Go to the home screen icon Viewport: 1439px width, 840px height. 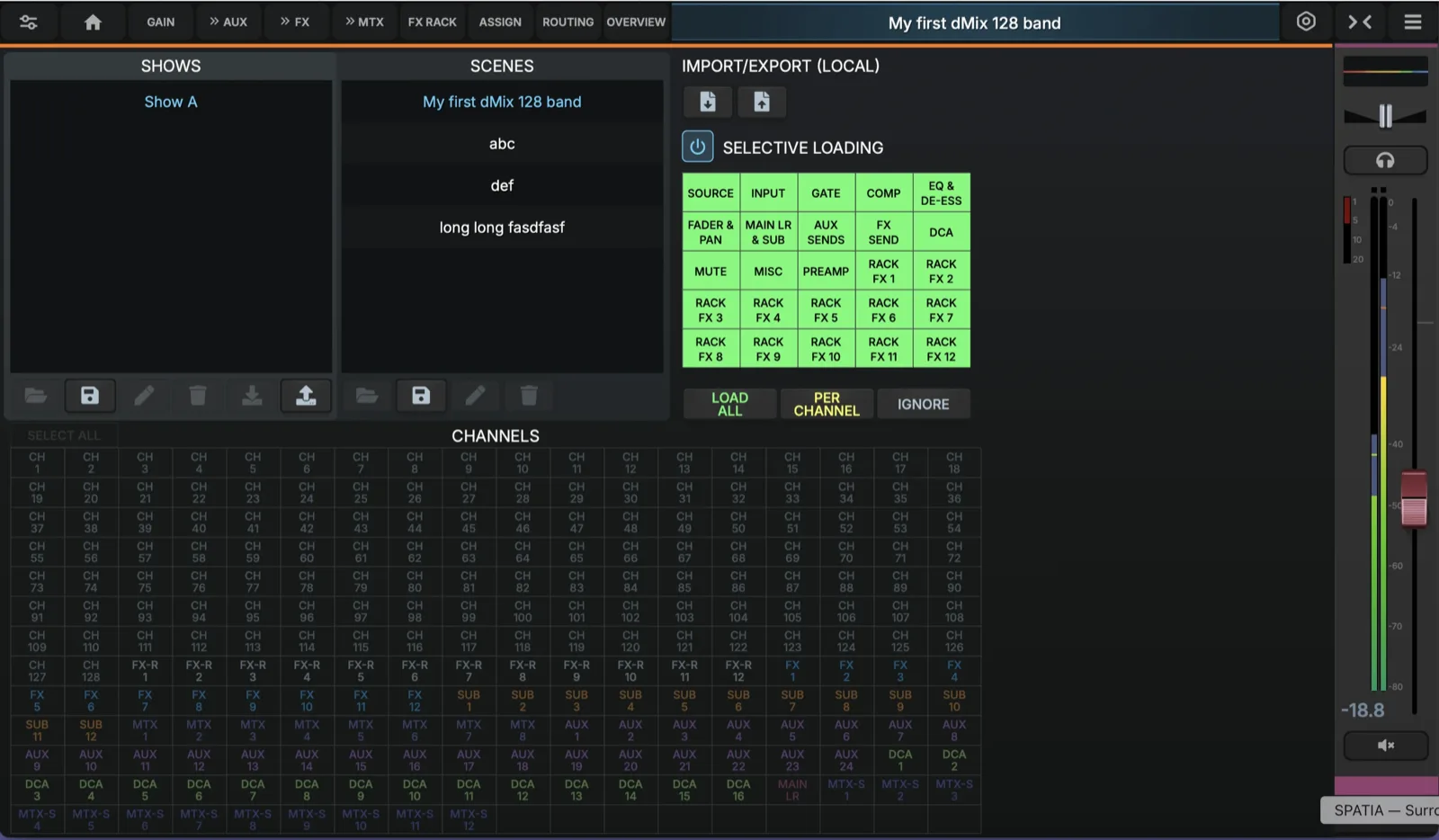click(93, 22)
